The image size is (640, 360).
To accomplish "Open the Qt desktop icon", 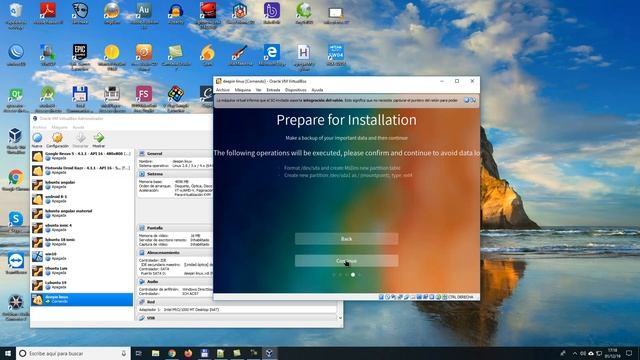I will point(16,99).
